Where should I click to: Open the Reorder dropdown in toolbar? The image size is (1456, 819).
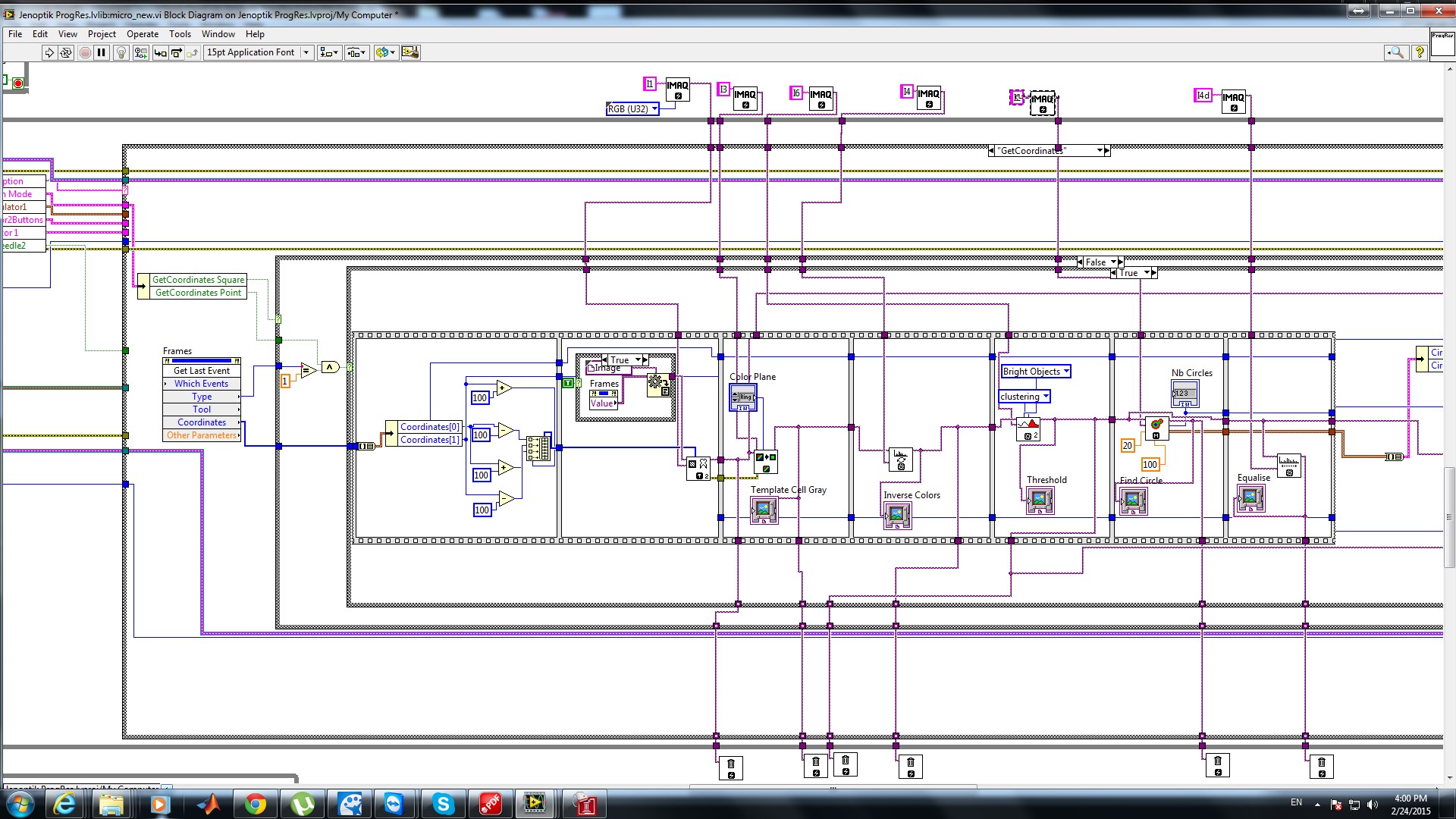pos(385,52)
